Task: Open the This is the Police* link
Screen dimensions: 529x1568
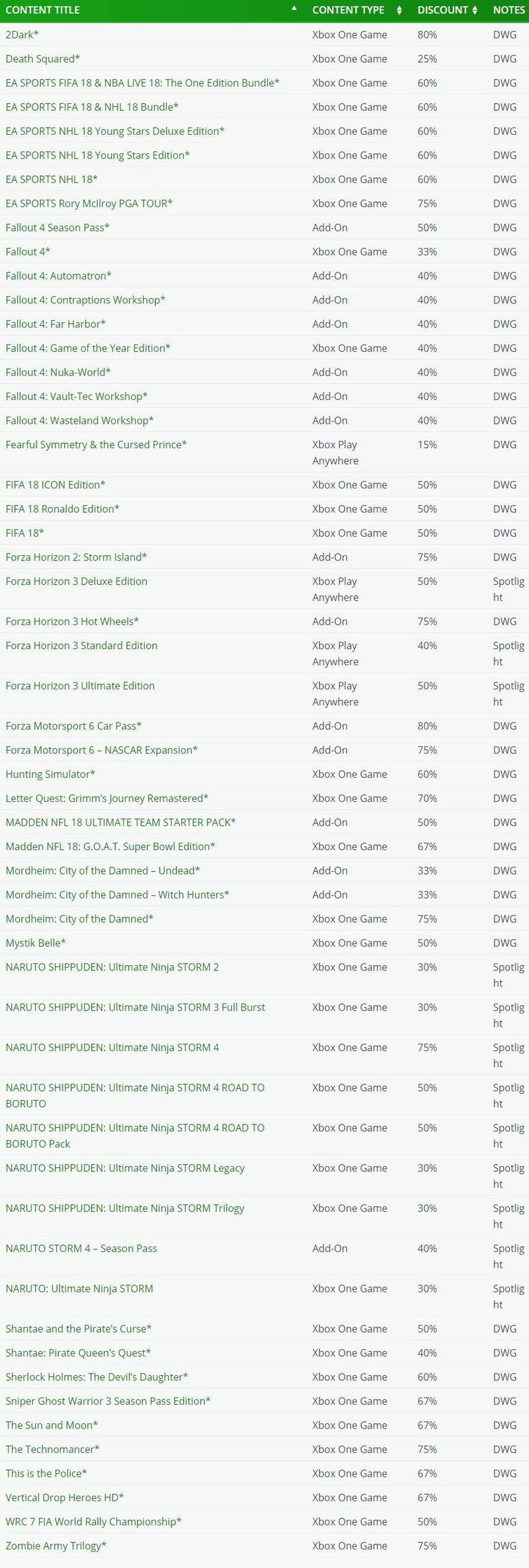Action: 46,1473
